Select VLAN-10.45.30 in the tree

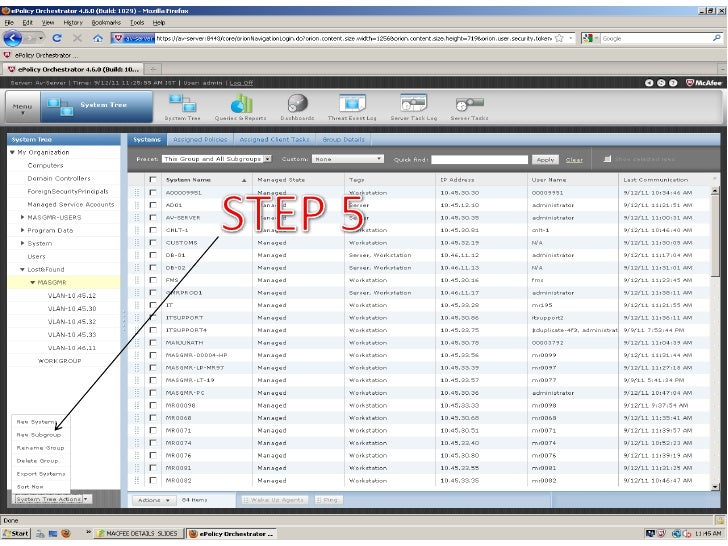[72, 308]
